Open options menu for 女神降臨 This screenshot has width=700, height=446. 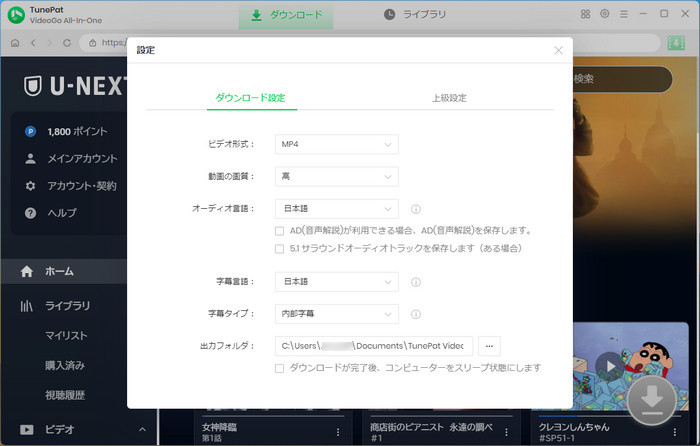click(338, 432)
